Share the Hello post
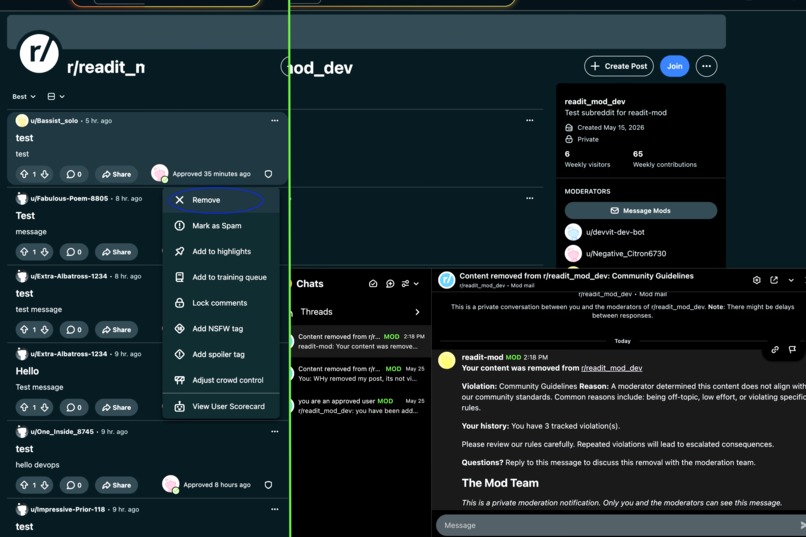 click(x=116, y=407)
